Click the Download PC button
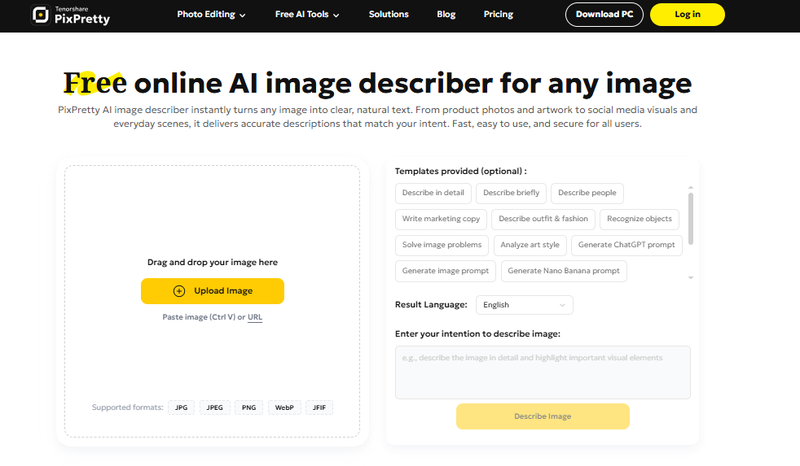This screenshot has height=466, width=800. pyautogui.click(x=604, y=14)
